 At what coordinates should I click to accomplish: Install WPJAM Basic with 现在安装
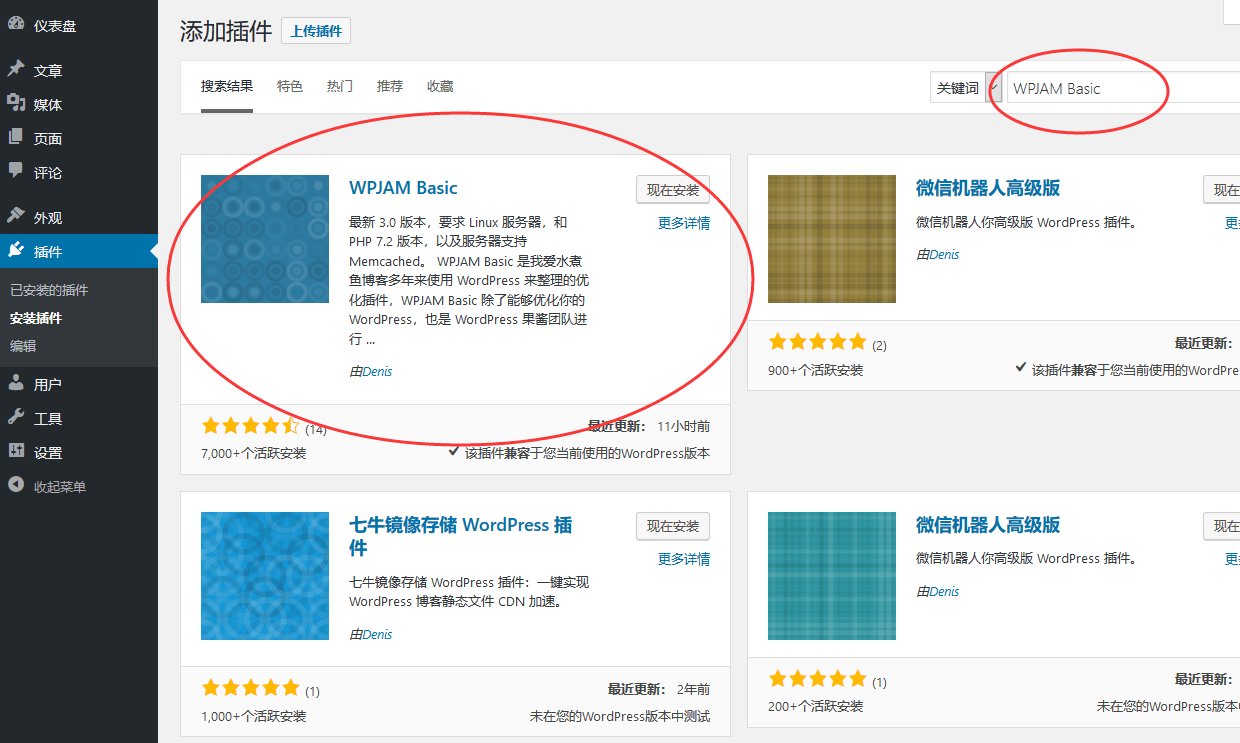coord(673,190)
